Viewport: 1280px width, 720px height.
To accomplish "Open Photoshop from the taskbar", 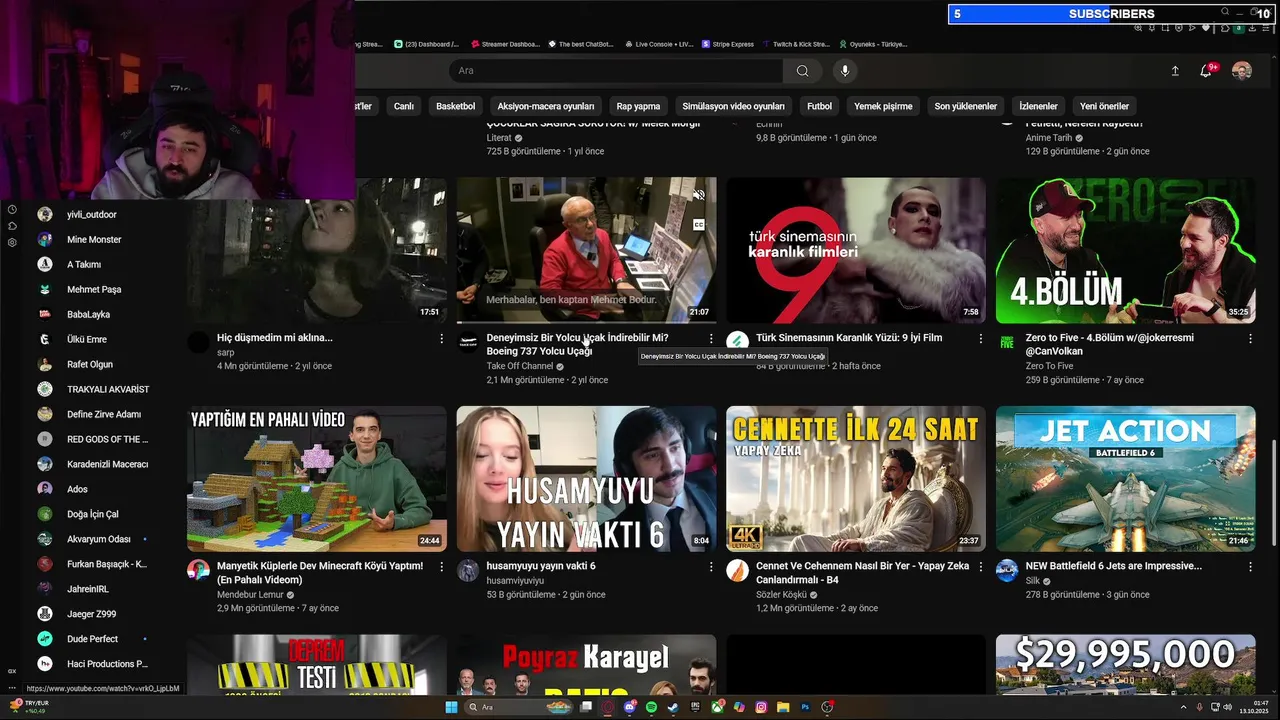I will tap(805, 707).
